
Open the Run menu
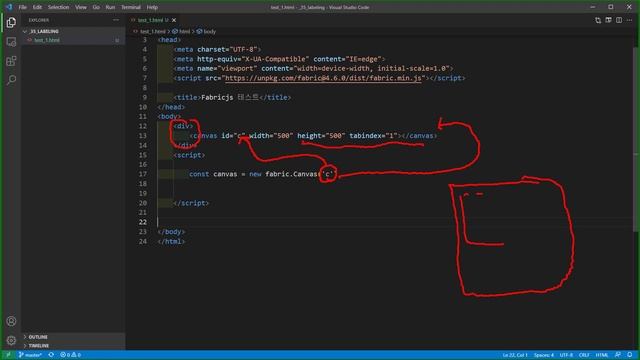point(110,7)
